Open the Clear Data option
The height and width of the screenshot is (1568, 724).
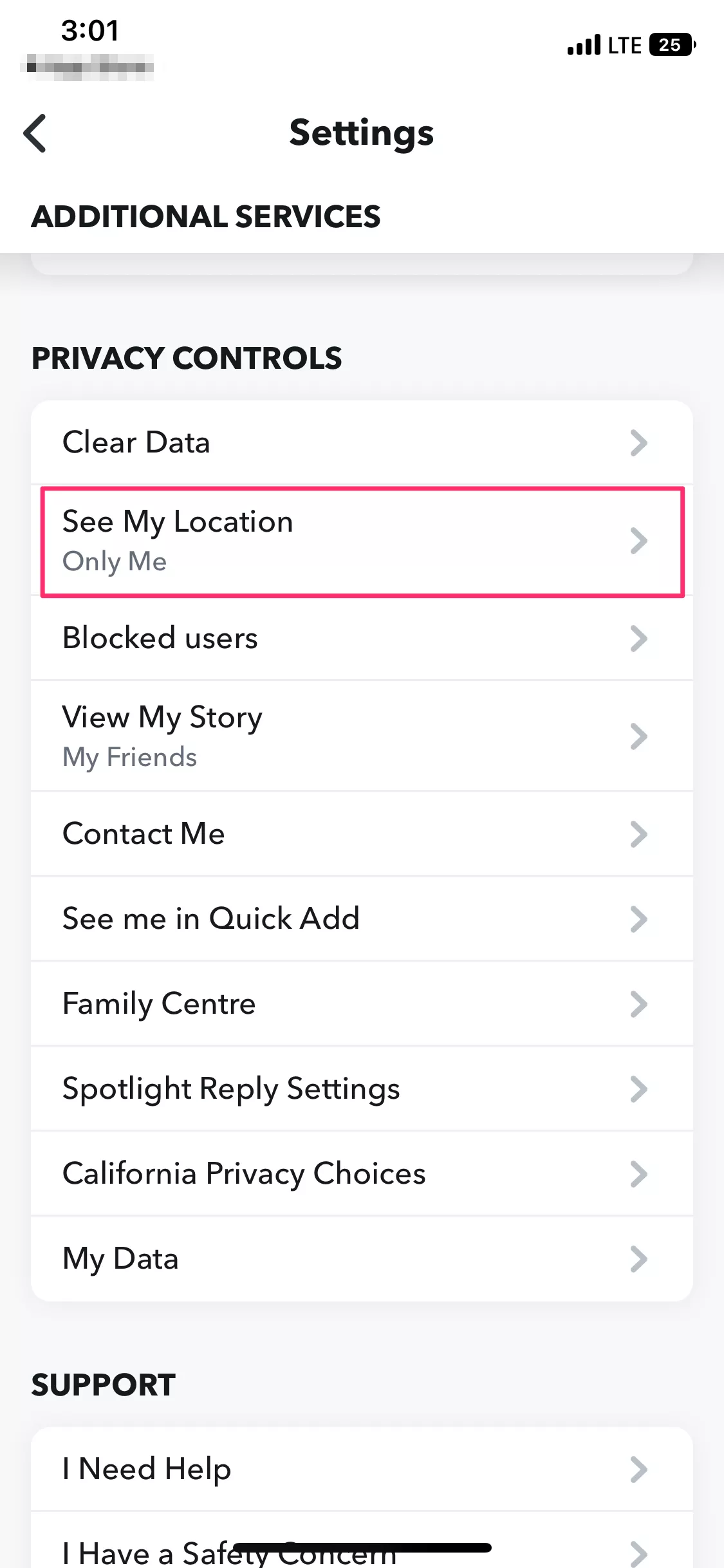click(362, 443)
